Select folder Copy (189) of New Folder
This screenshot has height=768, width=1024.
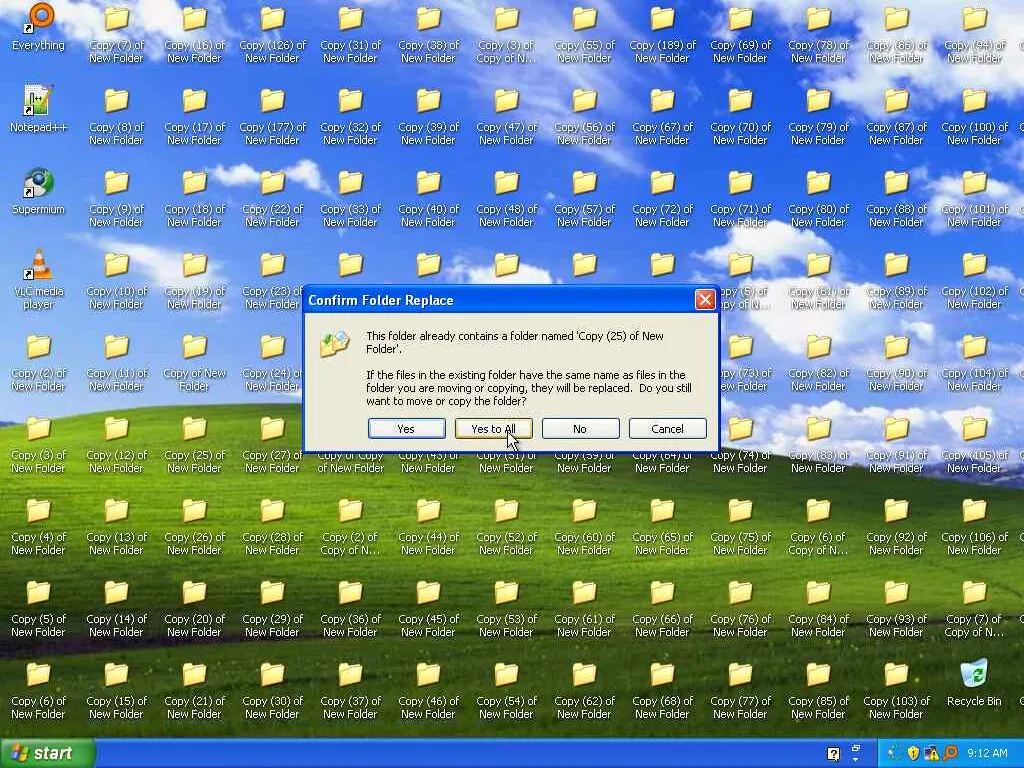coord(662,35)
